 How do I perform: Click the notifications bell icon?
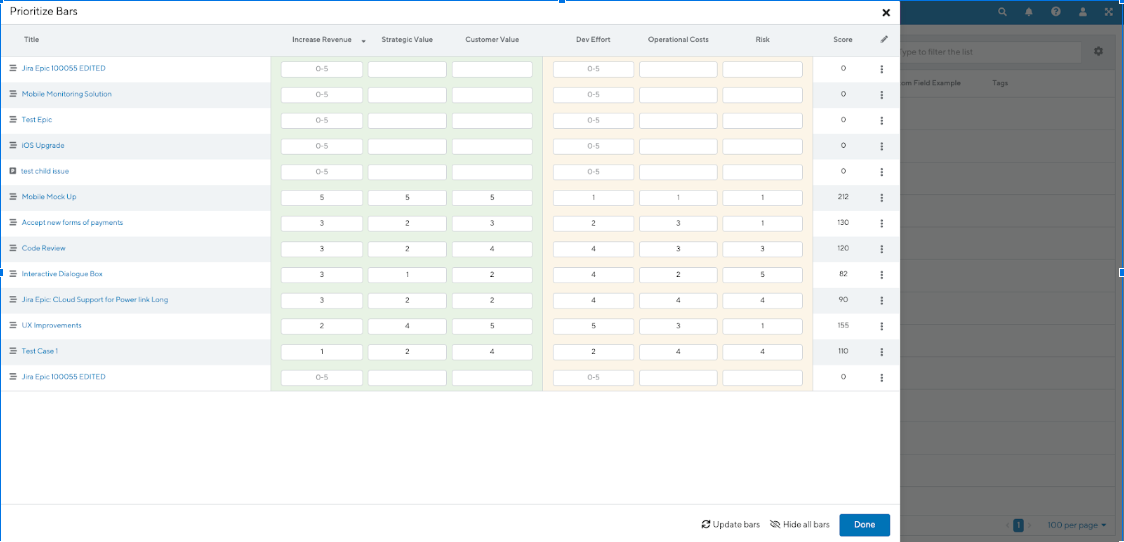[1029, 12]
